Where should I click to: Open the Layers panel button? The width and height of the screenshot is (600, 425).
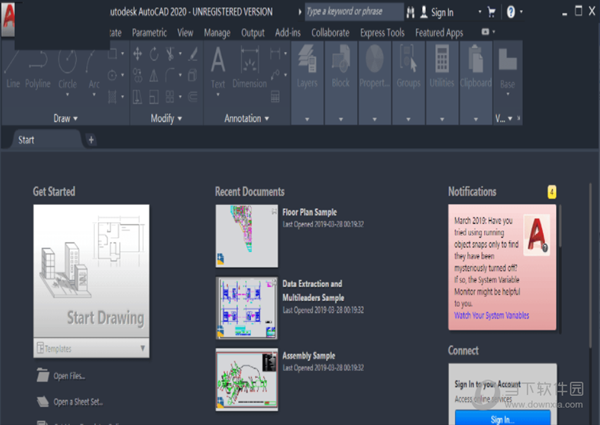pos(307,68)
